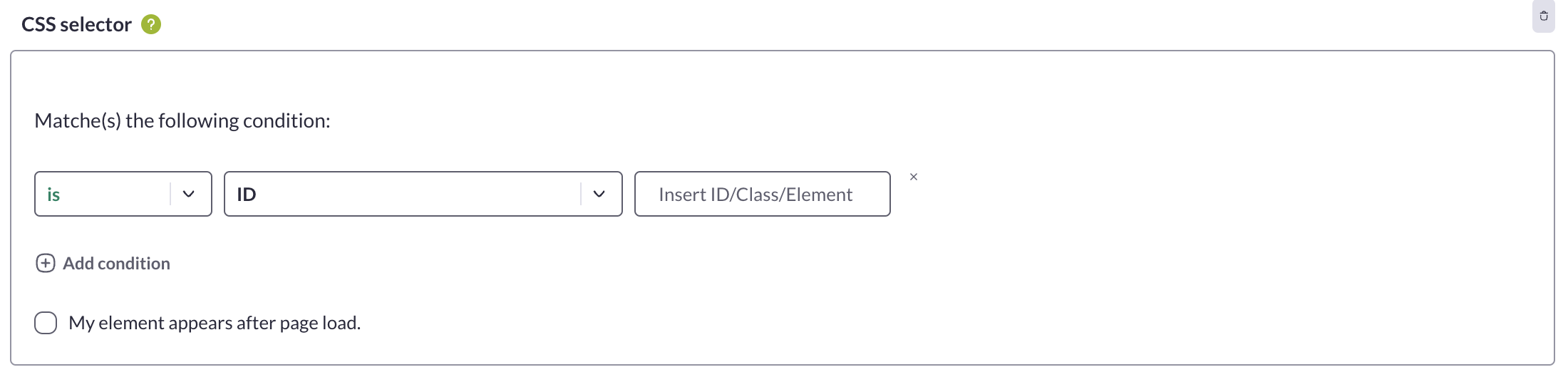1568x382 pixels.
Task: Open the ID selector type dropdown
Action: [423, 194]
